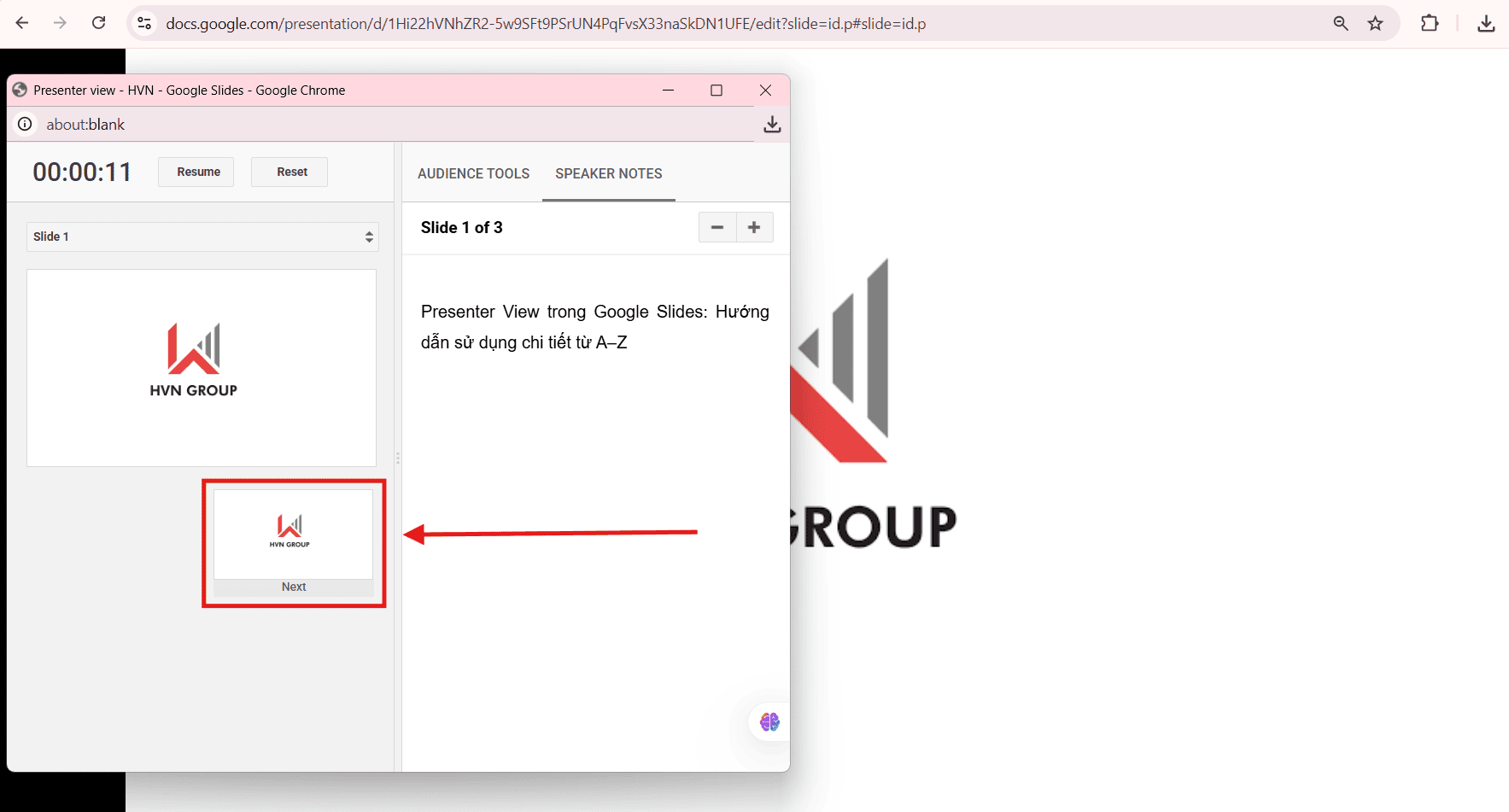Select the Speaker Notes tab
This screenshot has width=1509, height=812.
point(608,173)
